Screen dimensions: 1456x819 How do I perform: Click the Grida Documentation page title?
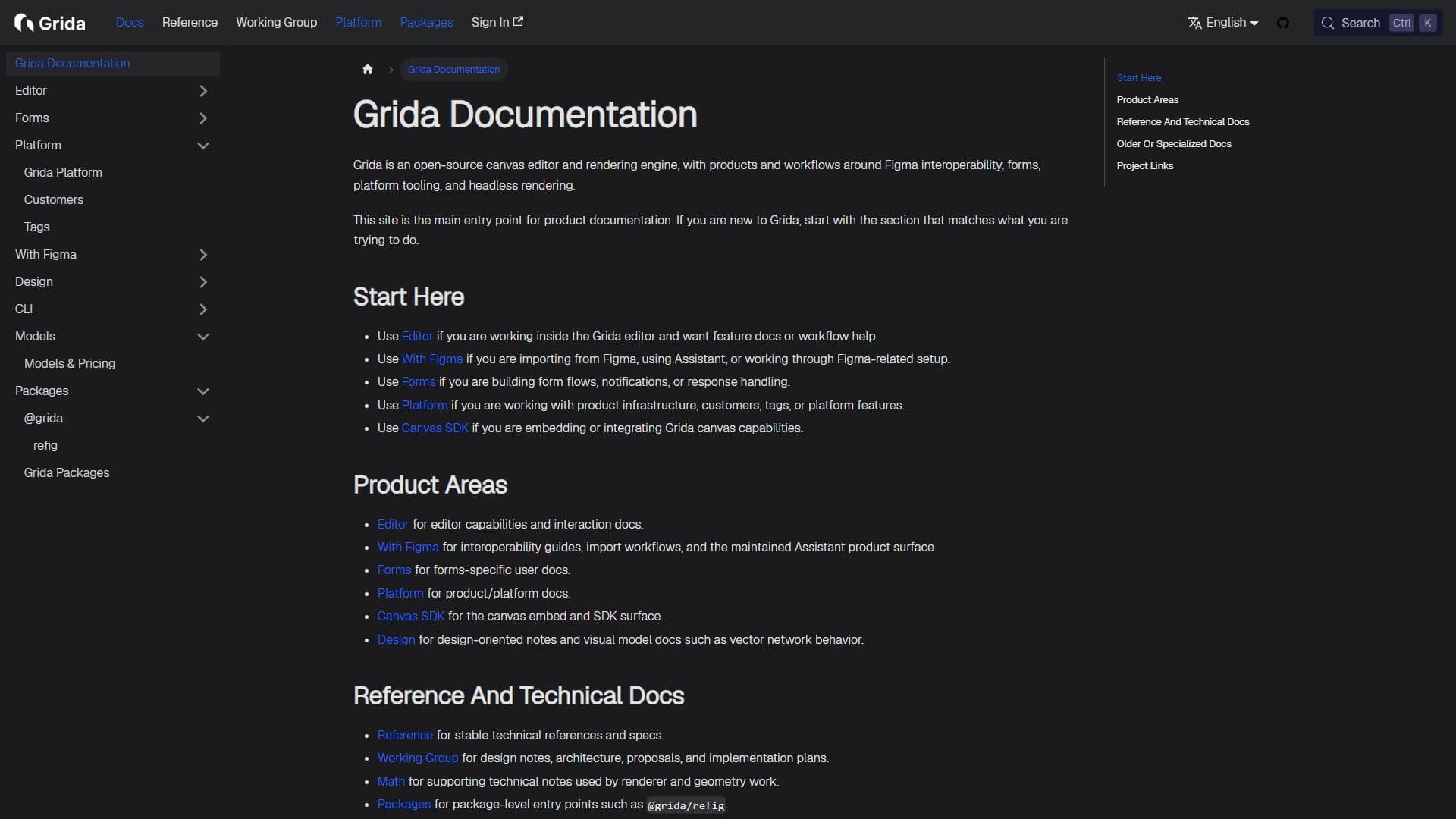pos(525,115)
